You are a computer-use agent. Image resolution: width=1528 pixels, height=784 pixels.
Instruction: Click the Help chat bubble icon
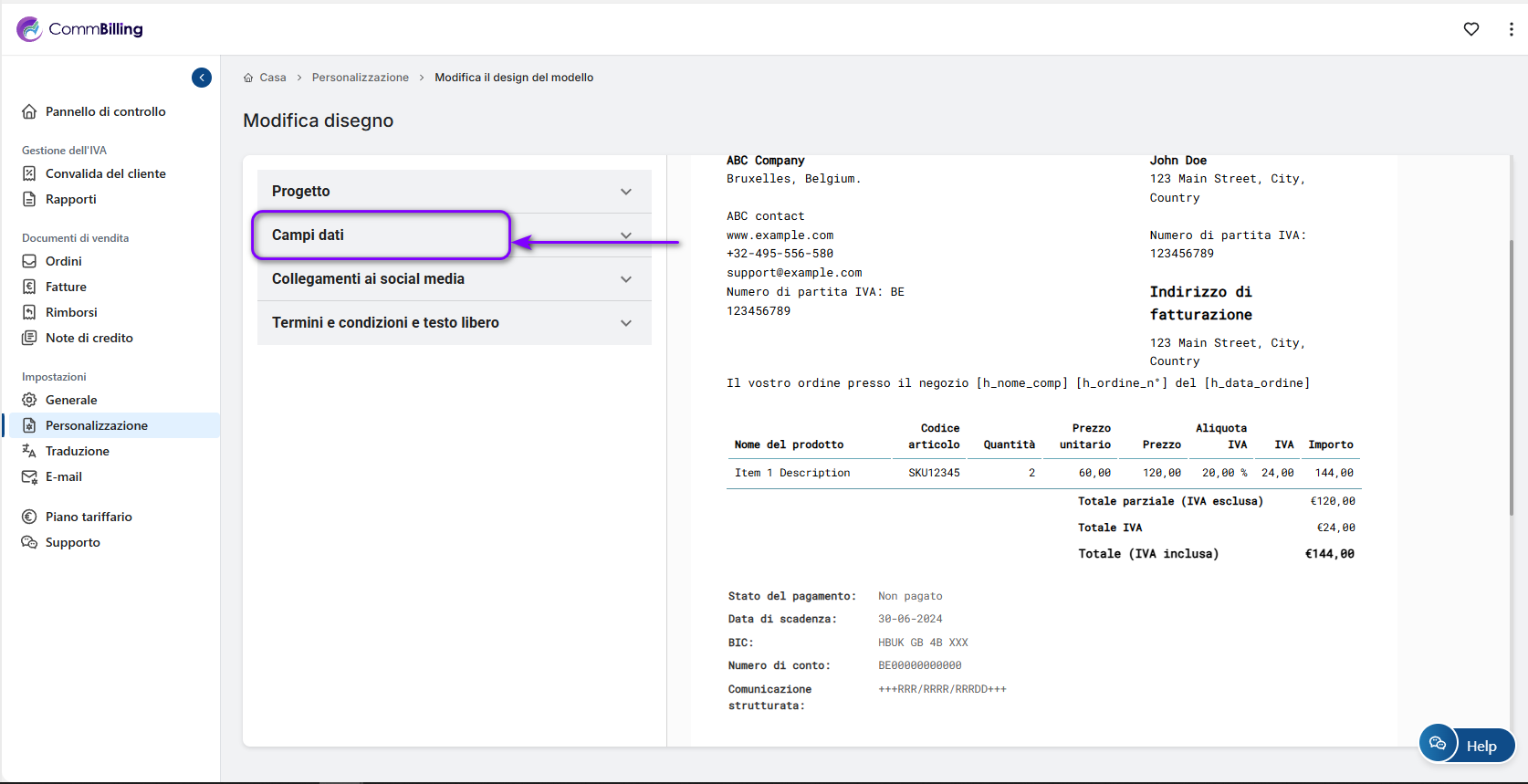tap(1438, 743)
